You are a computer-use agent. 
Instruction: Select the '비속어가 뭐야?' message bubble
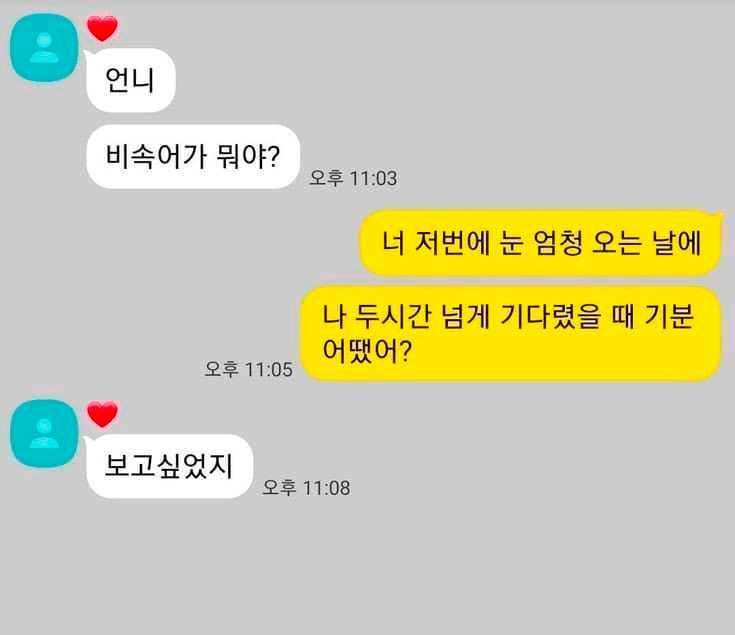pos(193,157)
